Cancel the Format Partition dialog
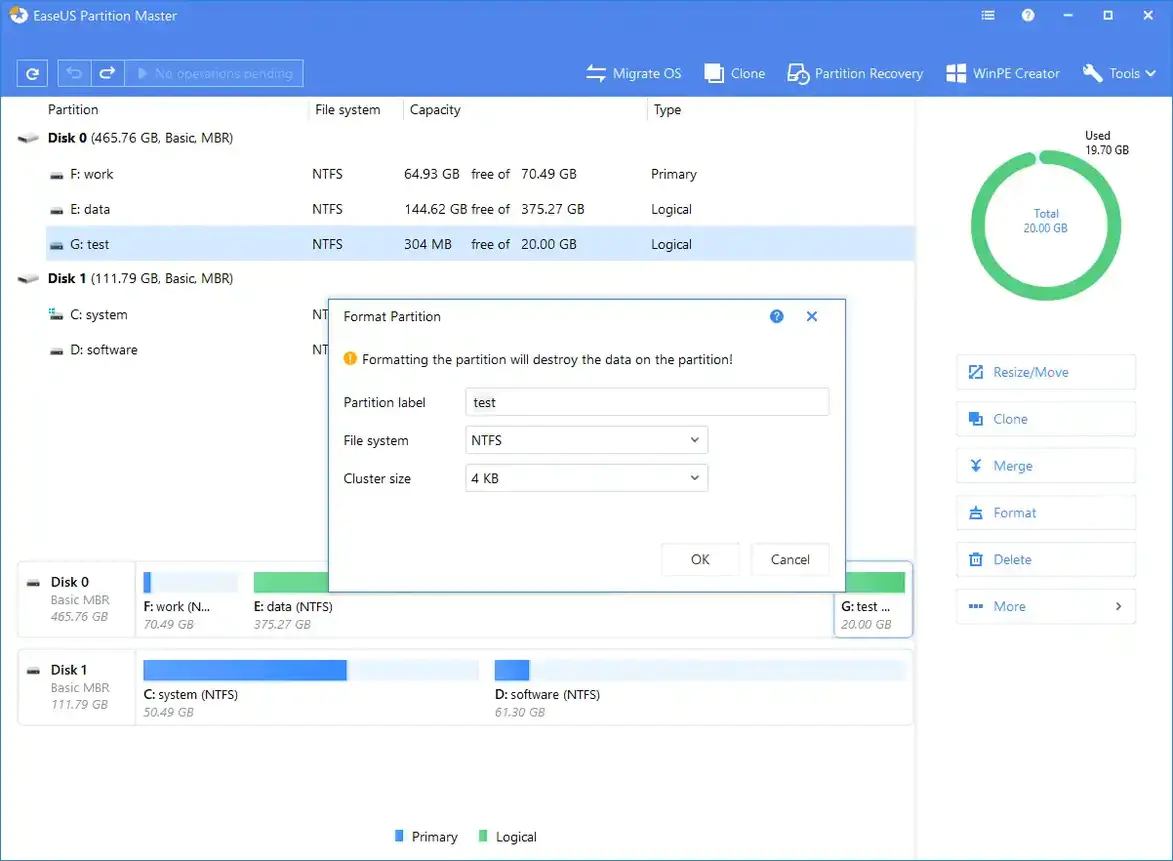Screen dimensions: 1173x861 [x=790, y=559]
